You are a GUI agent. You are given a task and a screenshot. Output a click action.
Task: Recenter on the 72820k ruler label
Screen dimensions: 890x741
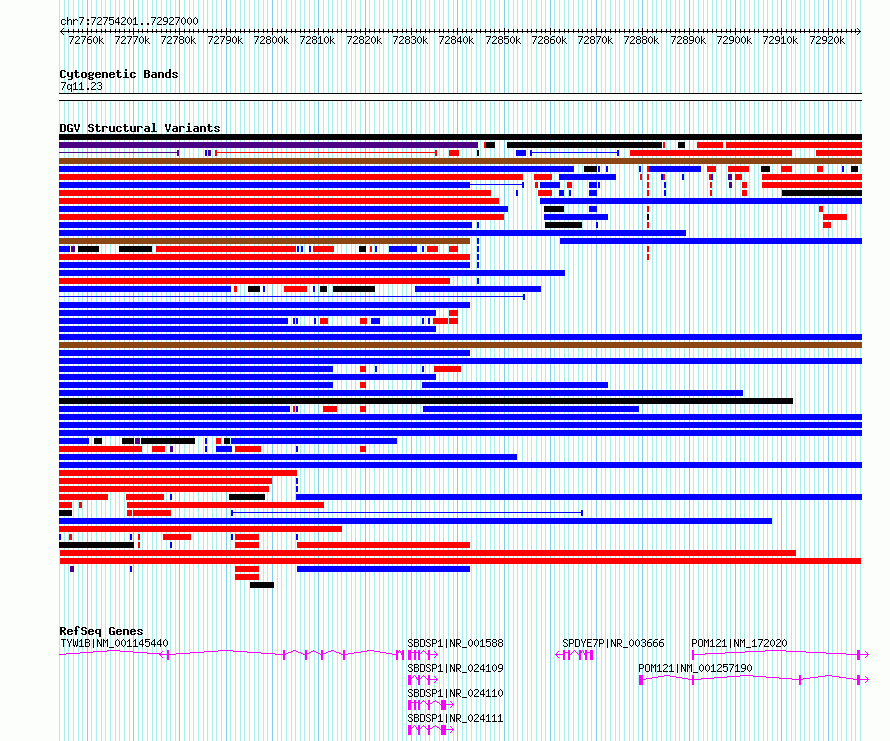point(364,40)
